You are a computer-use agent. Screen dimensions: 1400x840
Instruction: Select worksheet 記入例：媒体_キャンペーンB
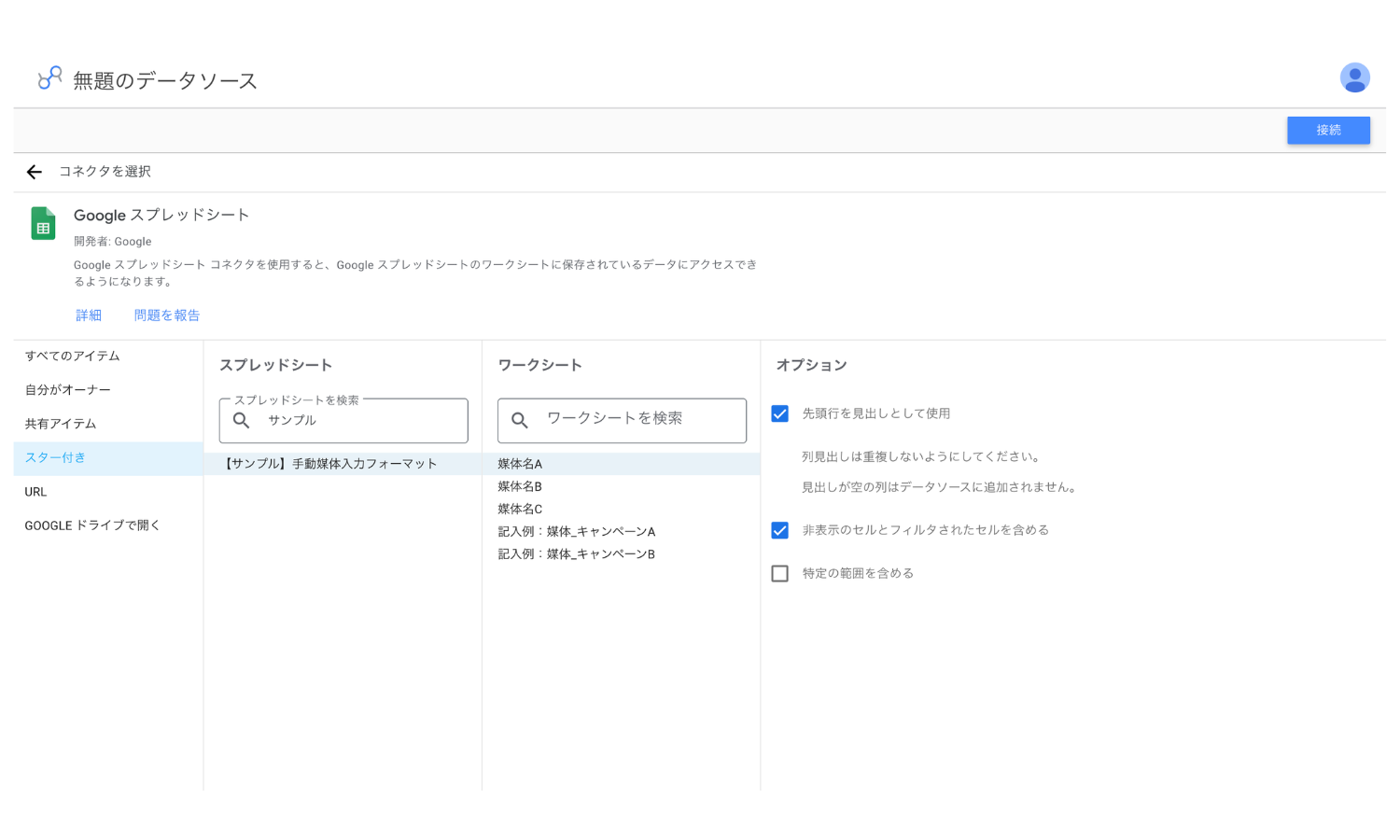coord(622,553)
